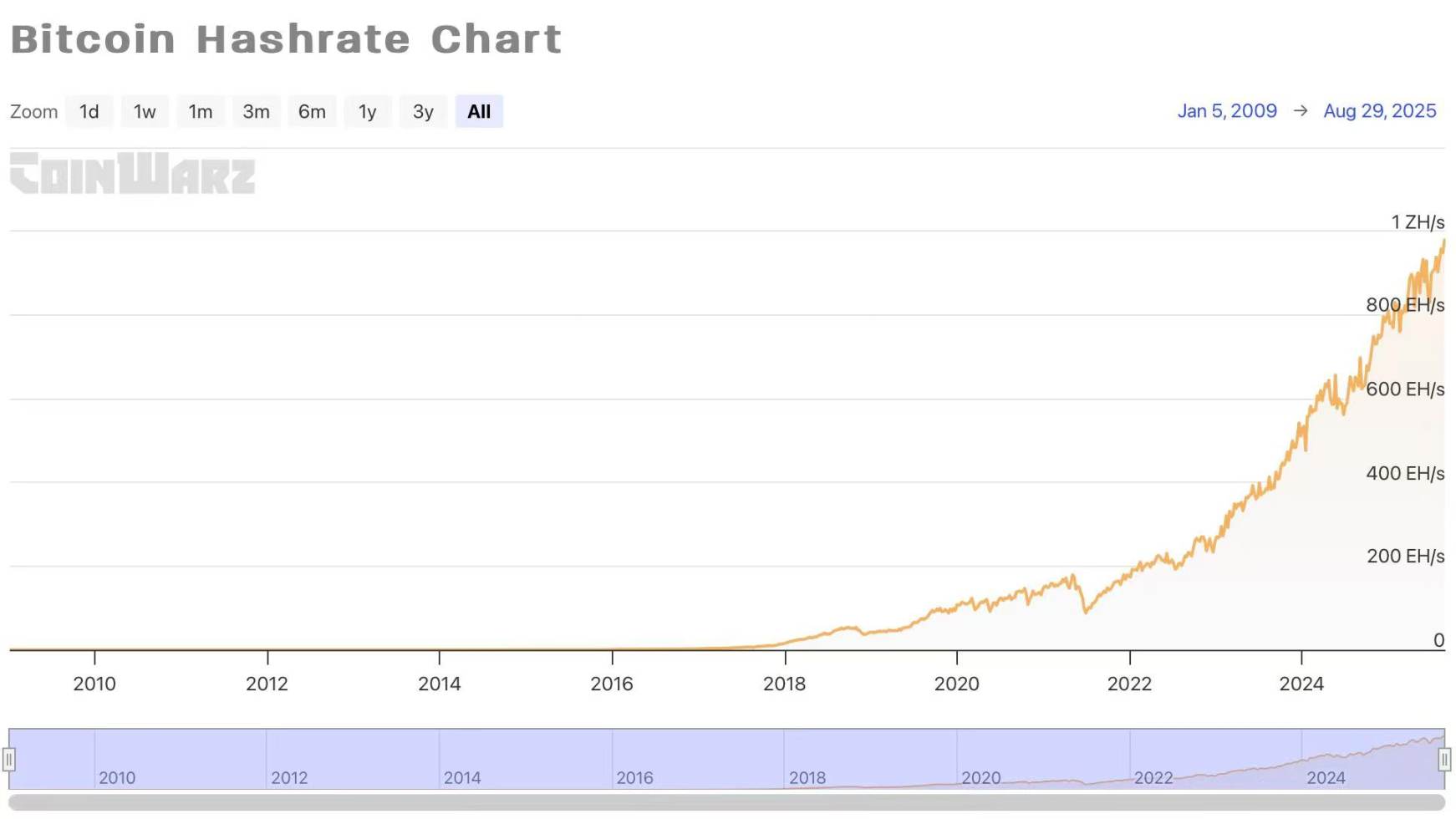The height and width of the screenshot is (819, 1456).
Task: Click 2012 in the navigator timeline
Action: coord(289,778)
